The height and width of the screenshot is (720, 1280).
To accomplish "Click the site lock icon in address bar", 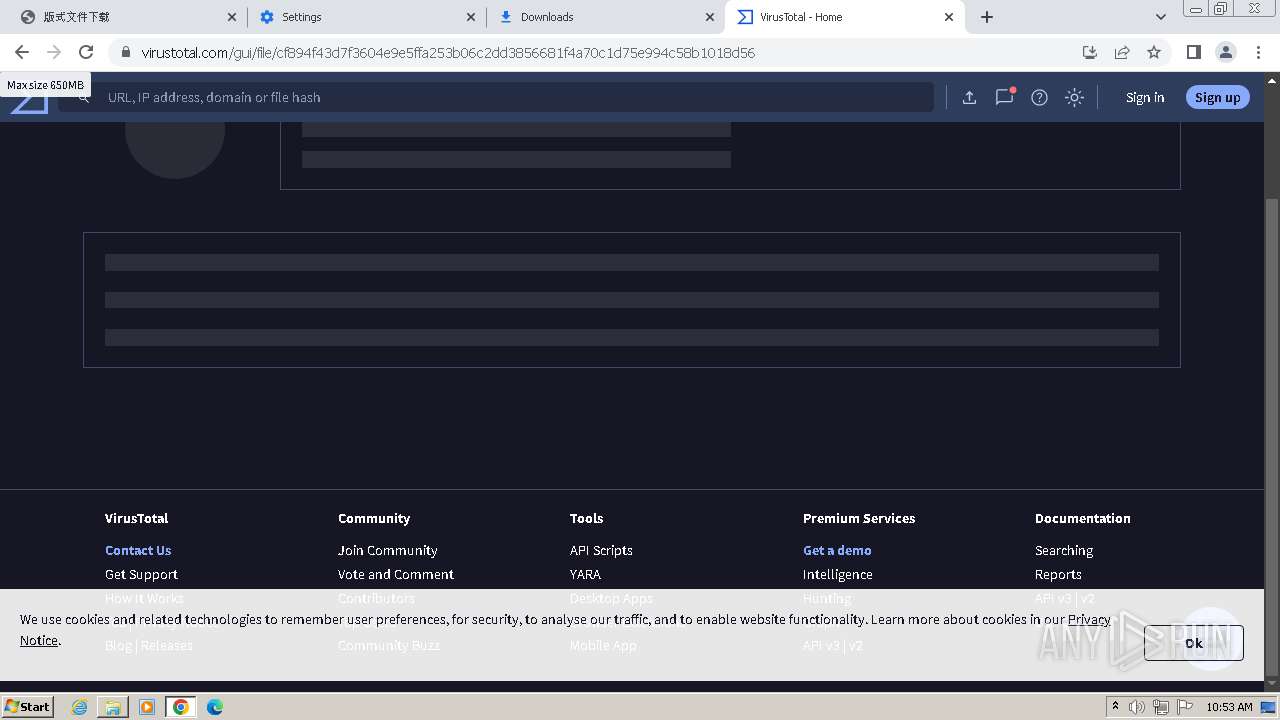I will (125, 52).
